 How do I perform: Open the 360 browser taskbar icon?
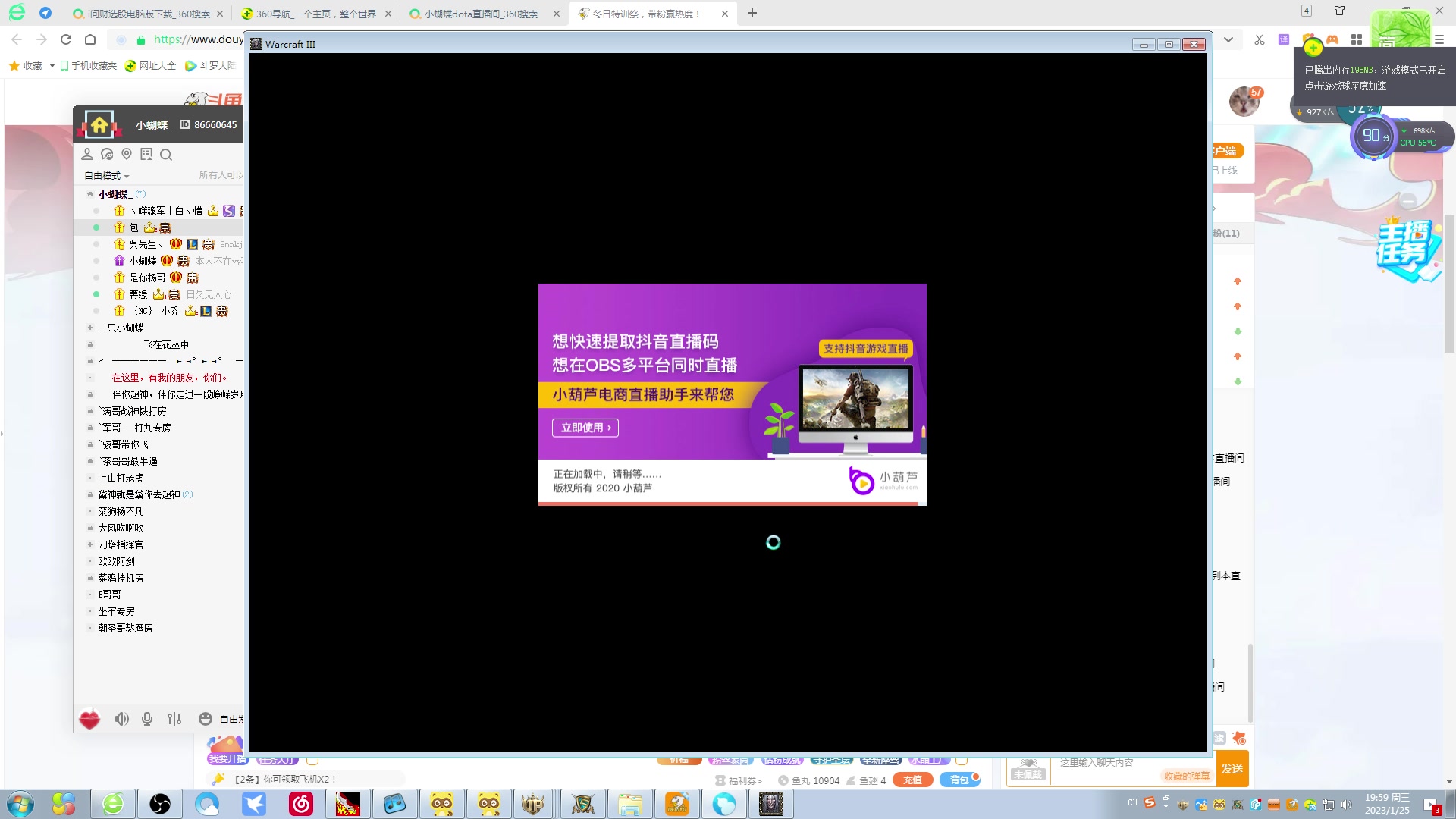[x=113, y=804]
